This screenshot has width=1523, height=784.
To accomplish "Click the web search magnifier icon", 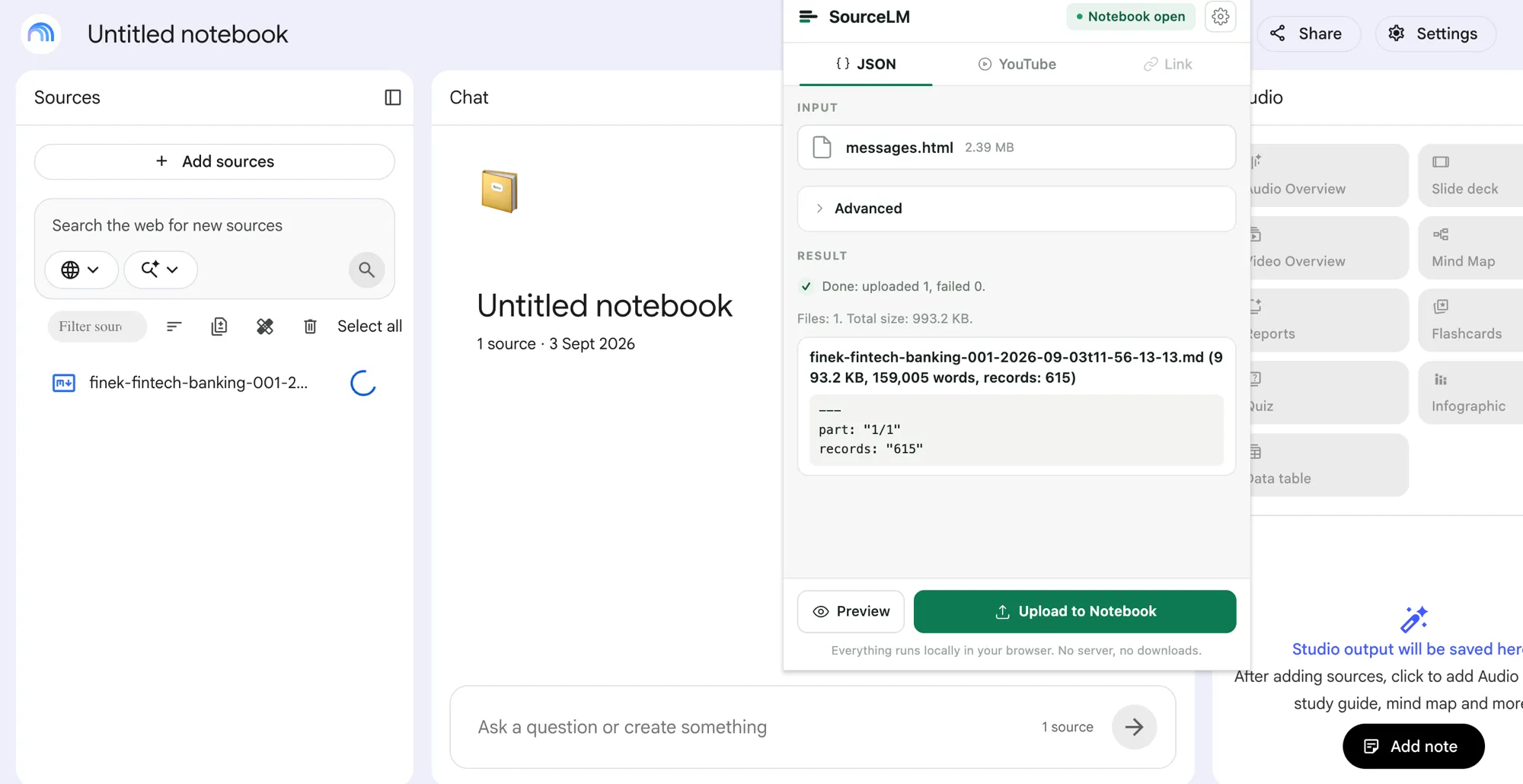I will 366,269.
